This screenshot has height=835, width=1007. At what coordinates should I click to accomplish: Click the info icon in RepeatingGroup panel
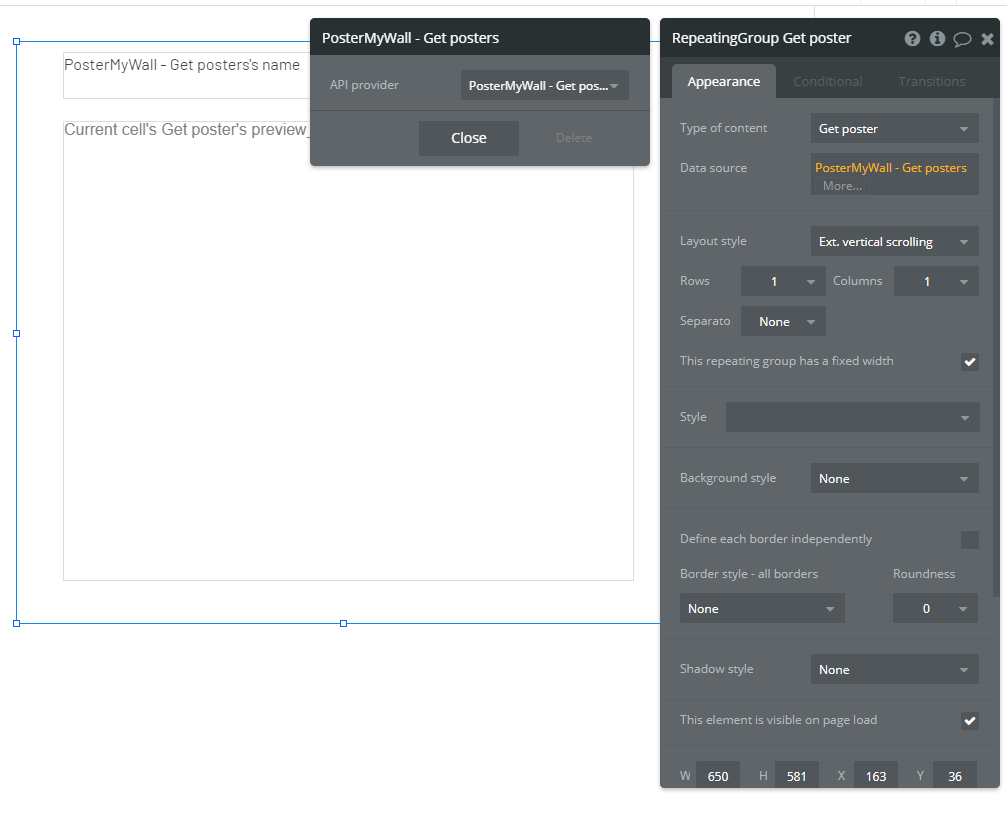(937, 39)
